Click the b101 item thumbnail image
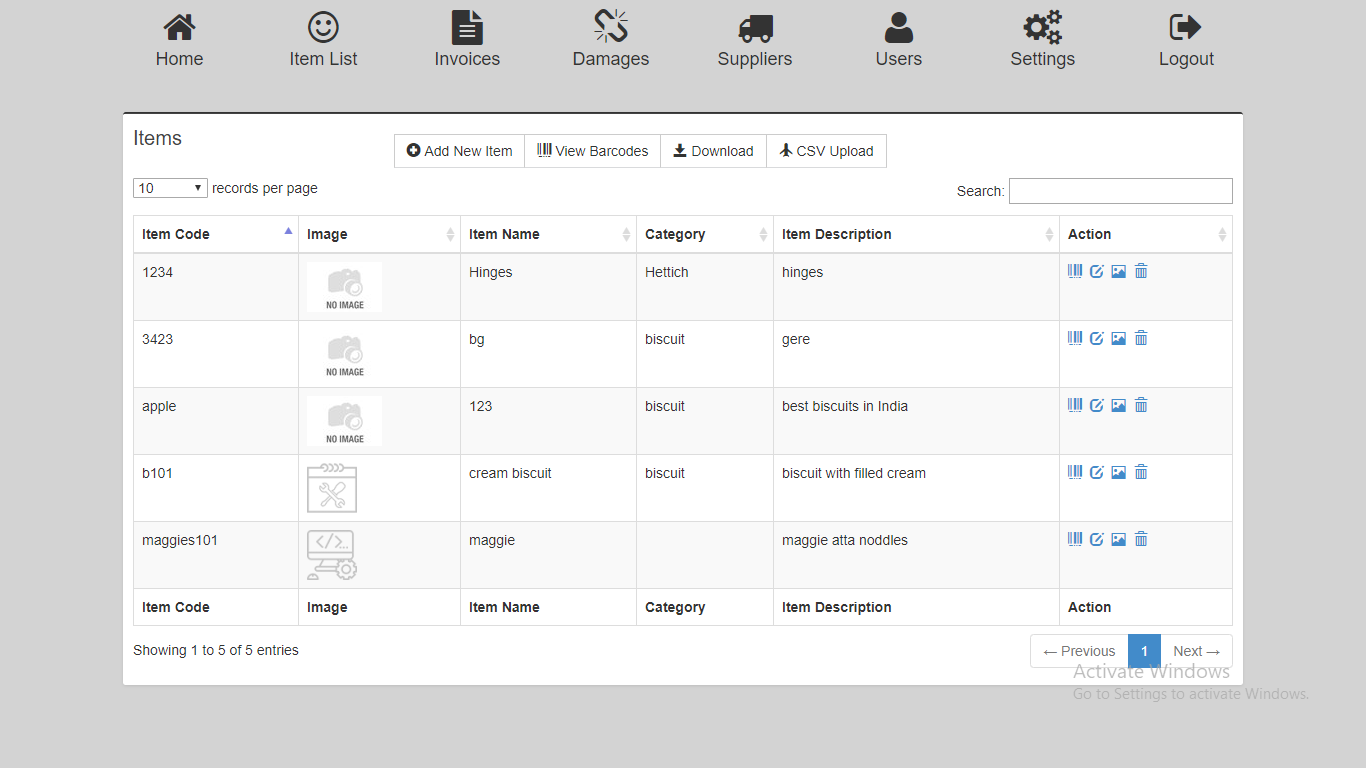This screenshot has height=768, width=1366. tap(332, 488)
